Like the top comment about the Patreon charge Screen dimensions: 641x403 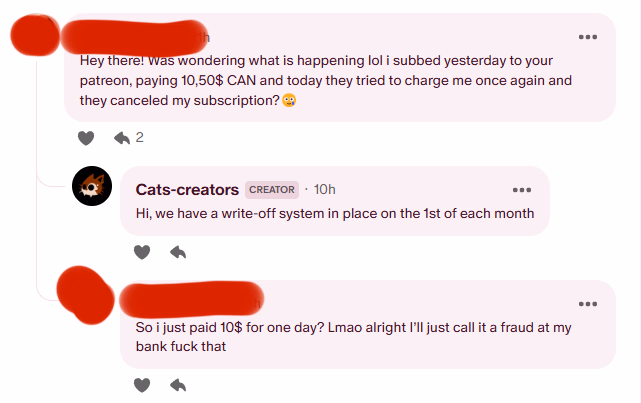pyautogui.click(x=86, y=137)
